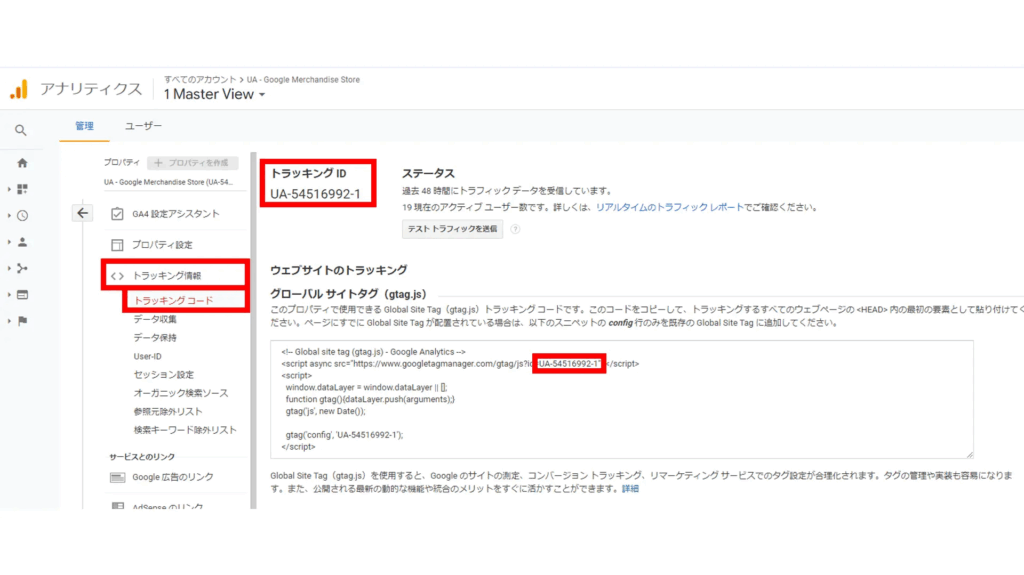Select セッション設定 menu item
Screen dimensions: 1024x575
[163, 375]
